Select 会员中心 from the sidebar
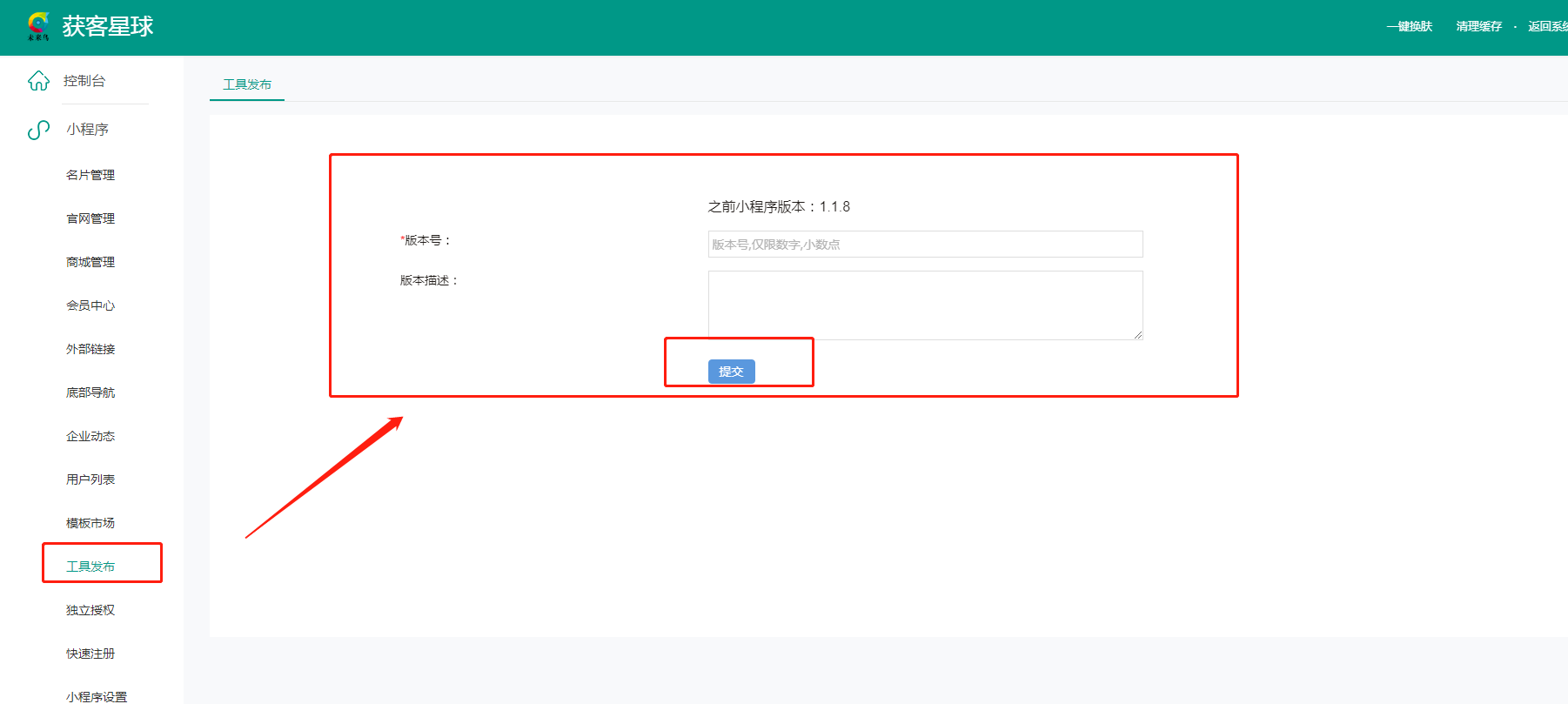Viewport: 1568px width, 704px height. point(90,305)
